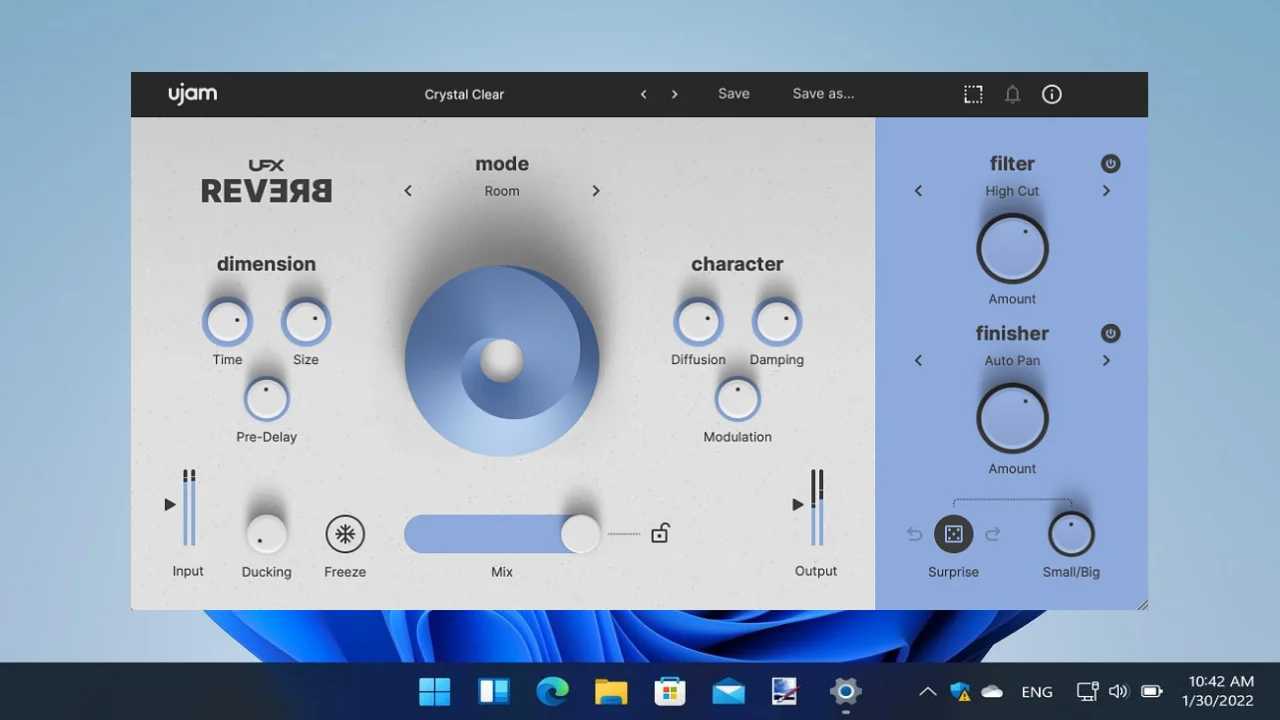Click the High Cut filter name
This screenshot has height=720, width=1280.
[x=1012, y=191]
